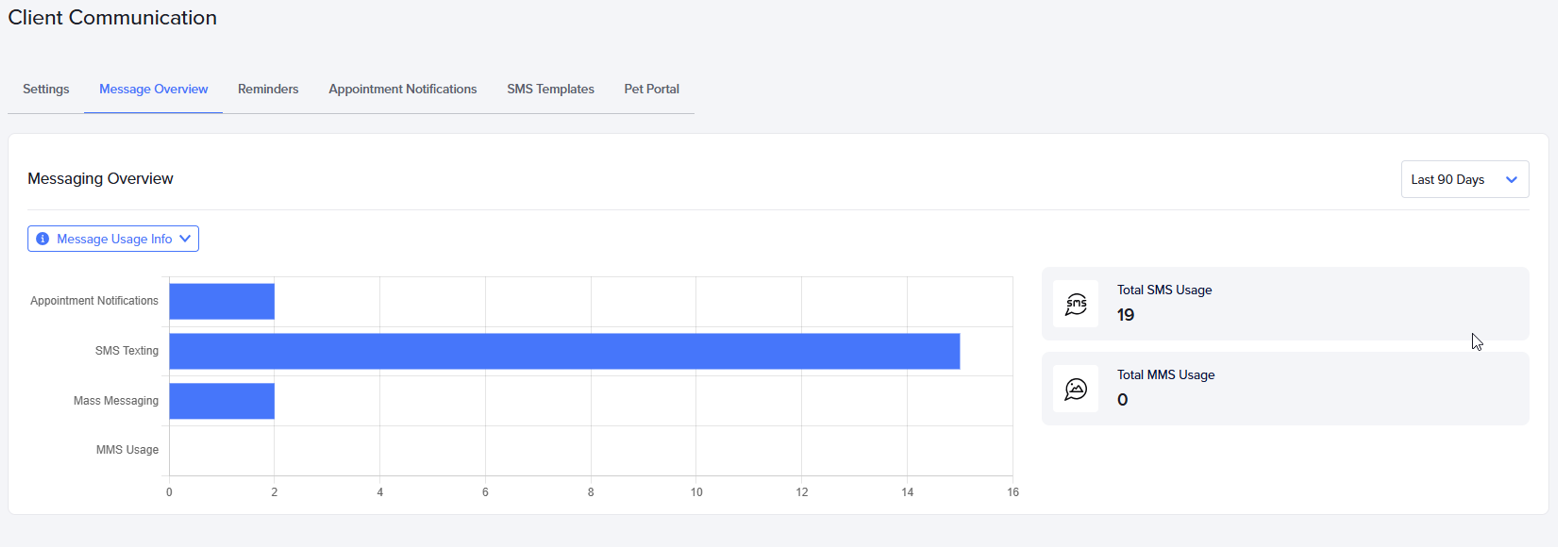Click the SMS Texting bar in chart
Screen dimensions: 1558x547
(564, 351)
